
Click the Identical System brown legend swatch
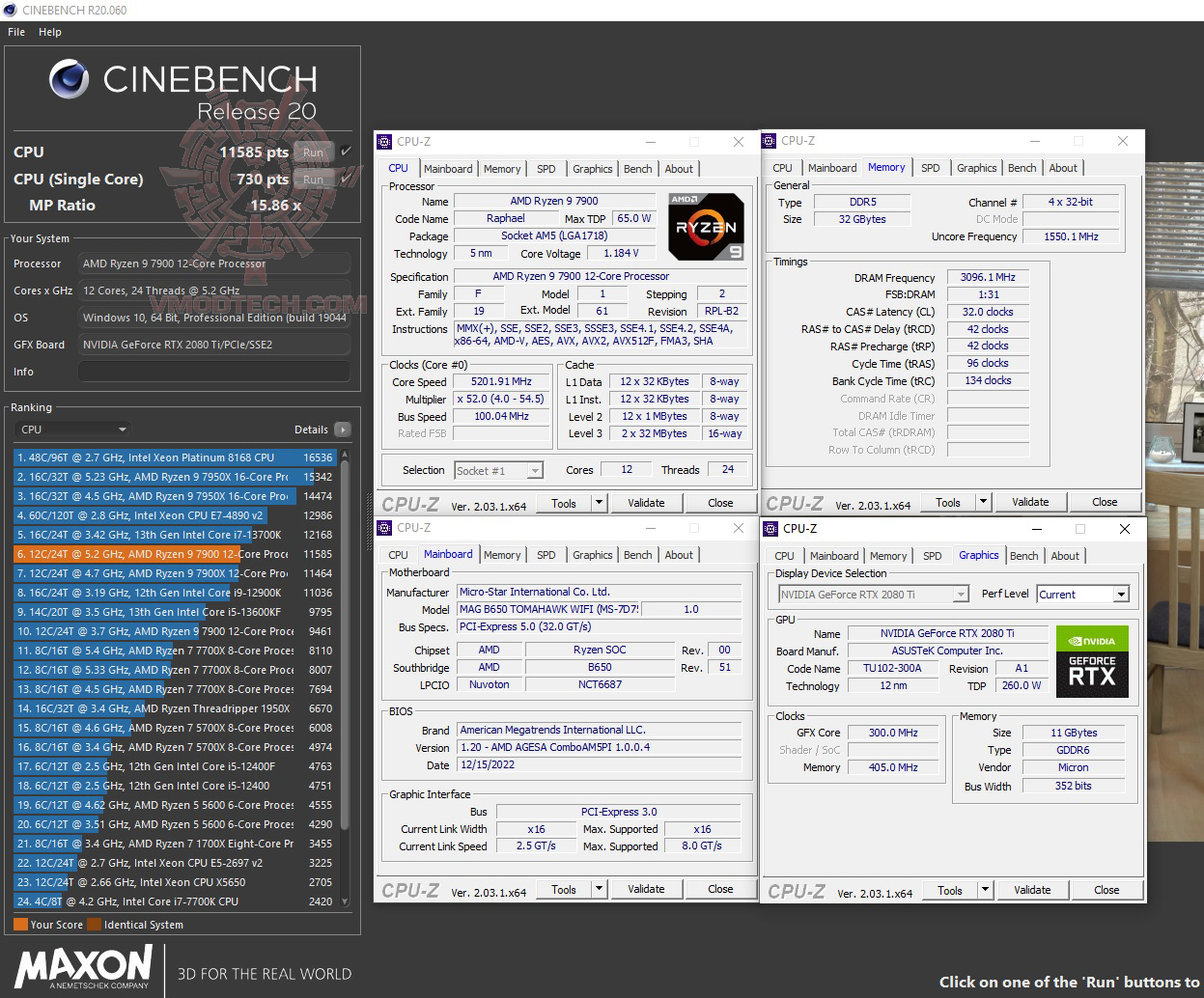pyautogui.click(x=94, y=925)
